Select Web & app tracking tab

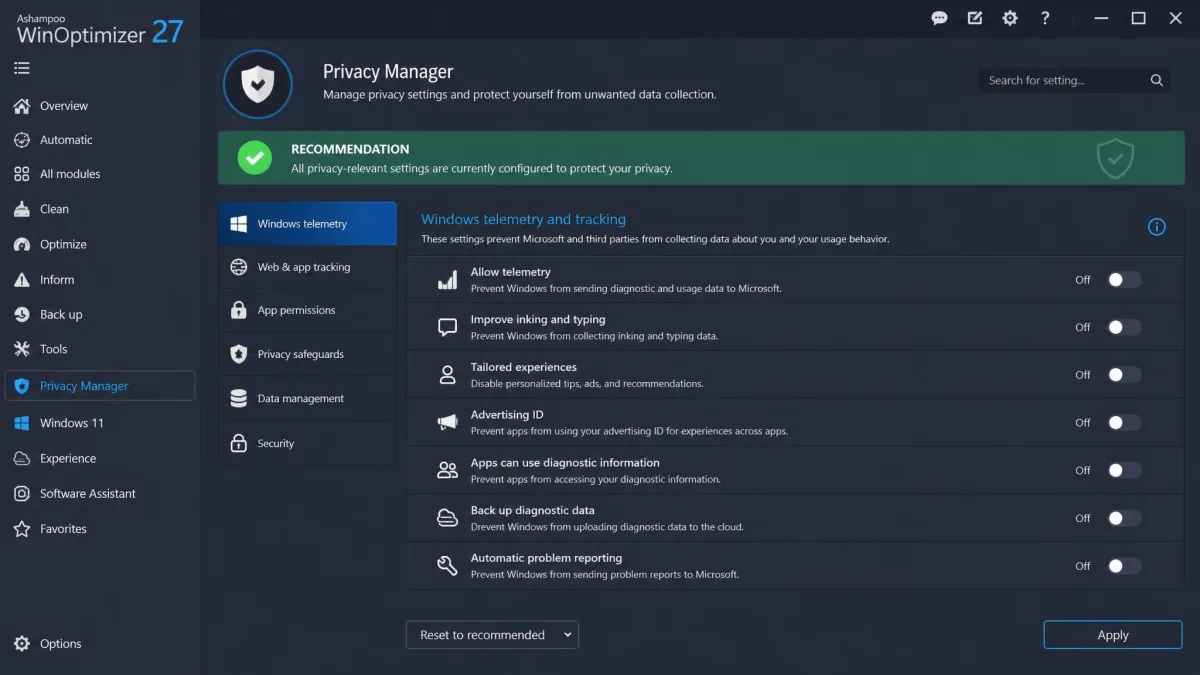tap(308, 267)
